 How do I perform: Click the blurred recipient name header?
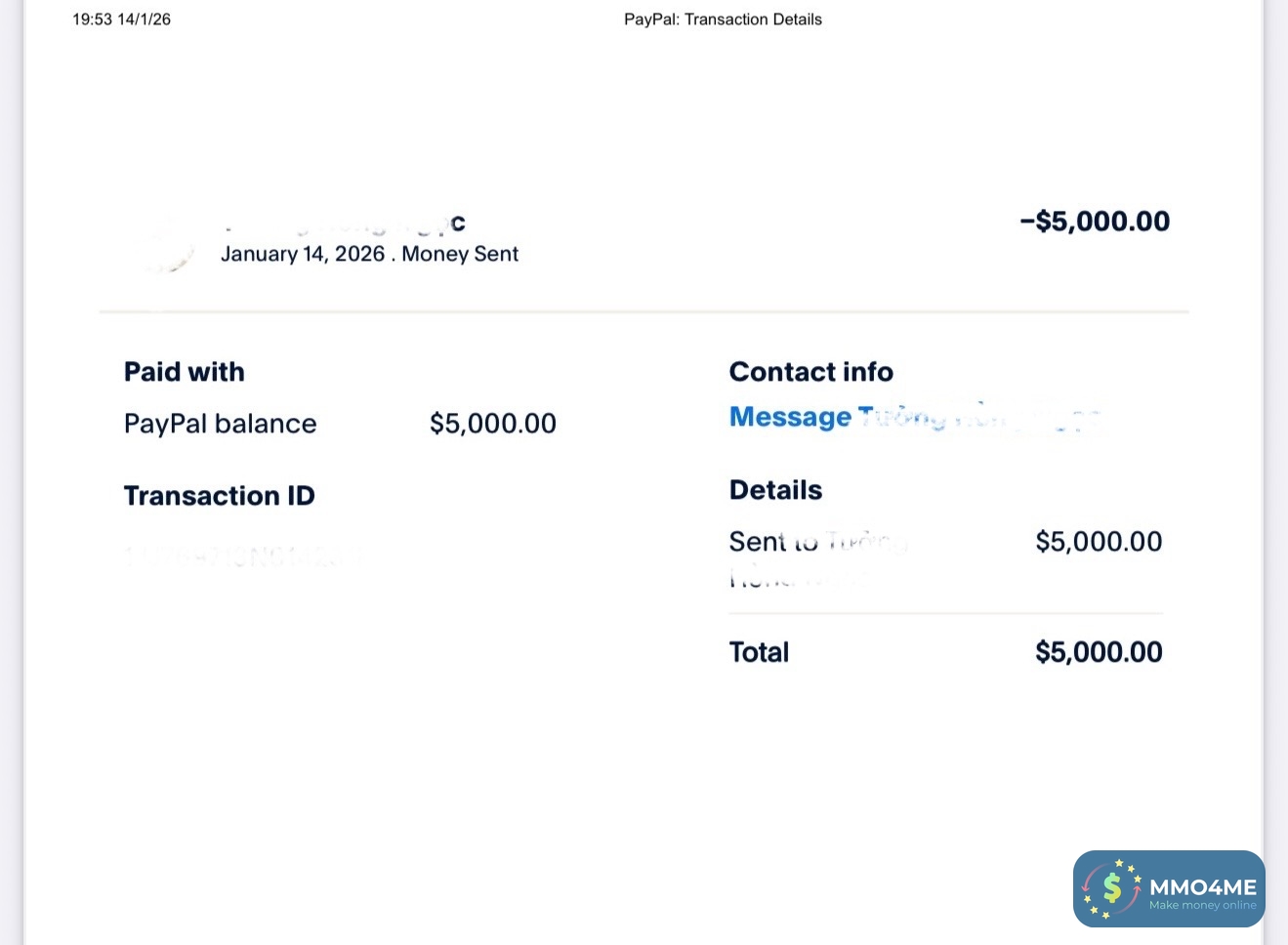342,224
